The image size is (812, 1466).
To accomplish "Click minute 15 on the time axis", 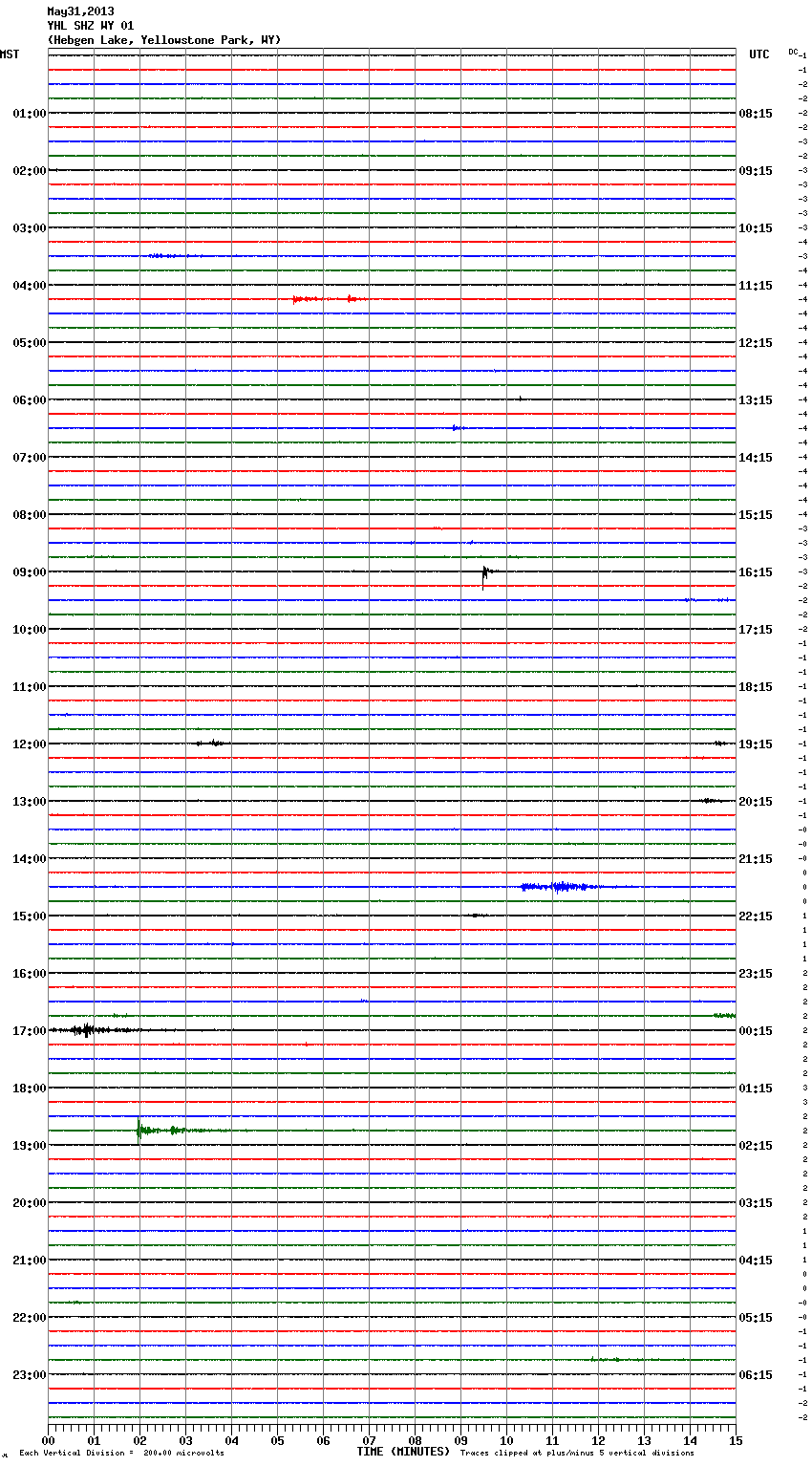I will (x=736, y=1440).
